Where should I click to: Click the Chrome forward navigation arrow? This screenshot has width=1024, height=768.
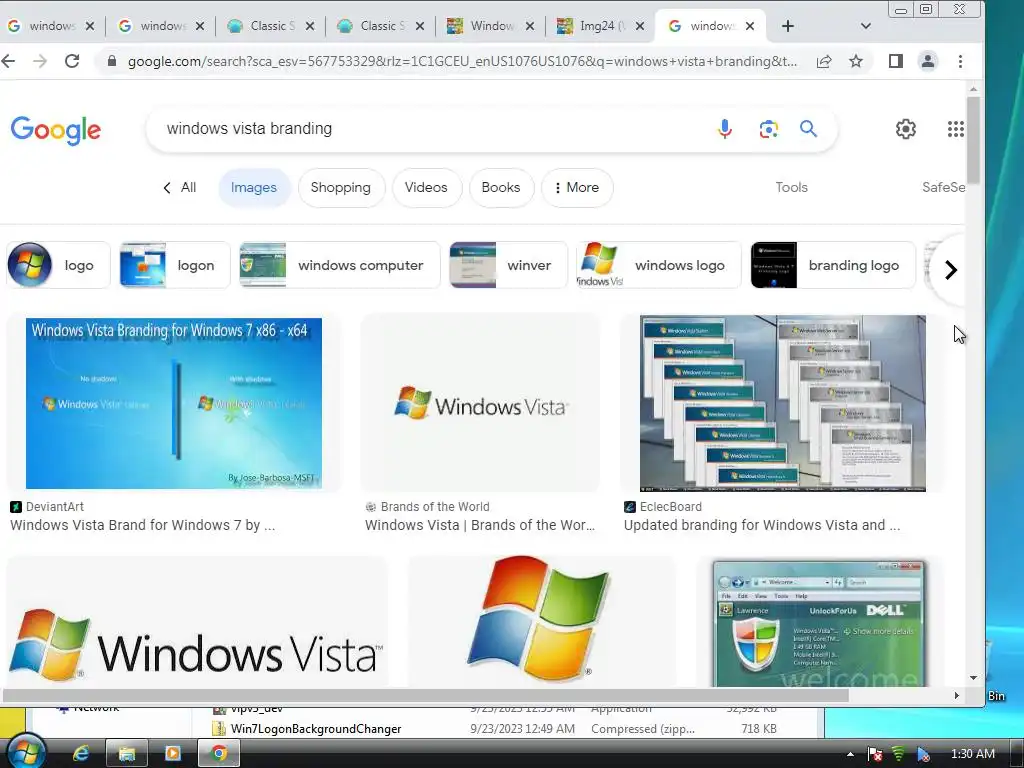(x=40, y=61)
